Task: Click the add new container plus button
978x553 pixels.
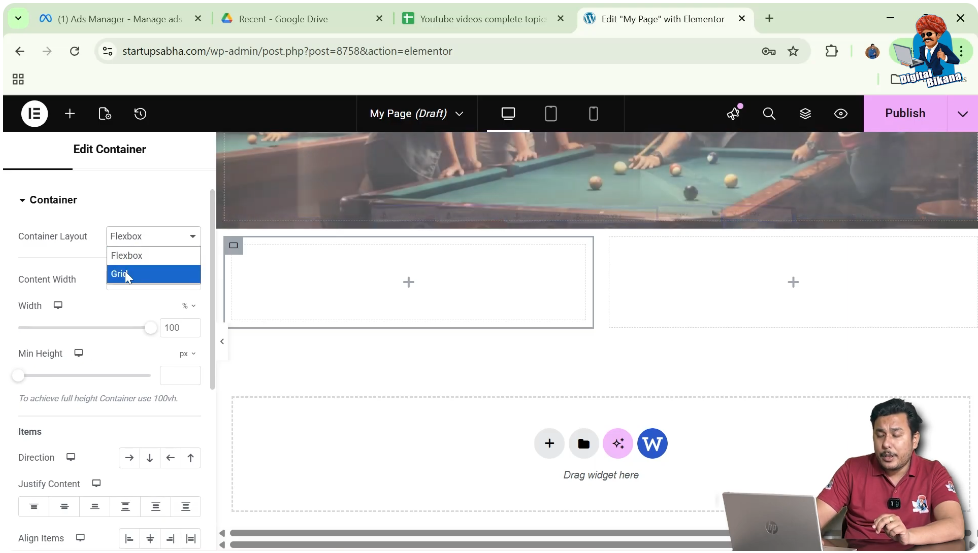Action: [x=550, y=443]
